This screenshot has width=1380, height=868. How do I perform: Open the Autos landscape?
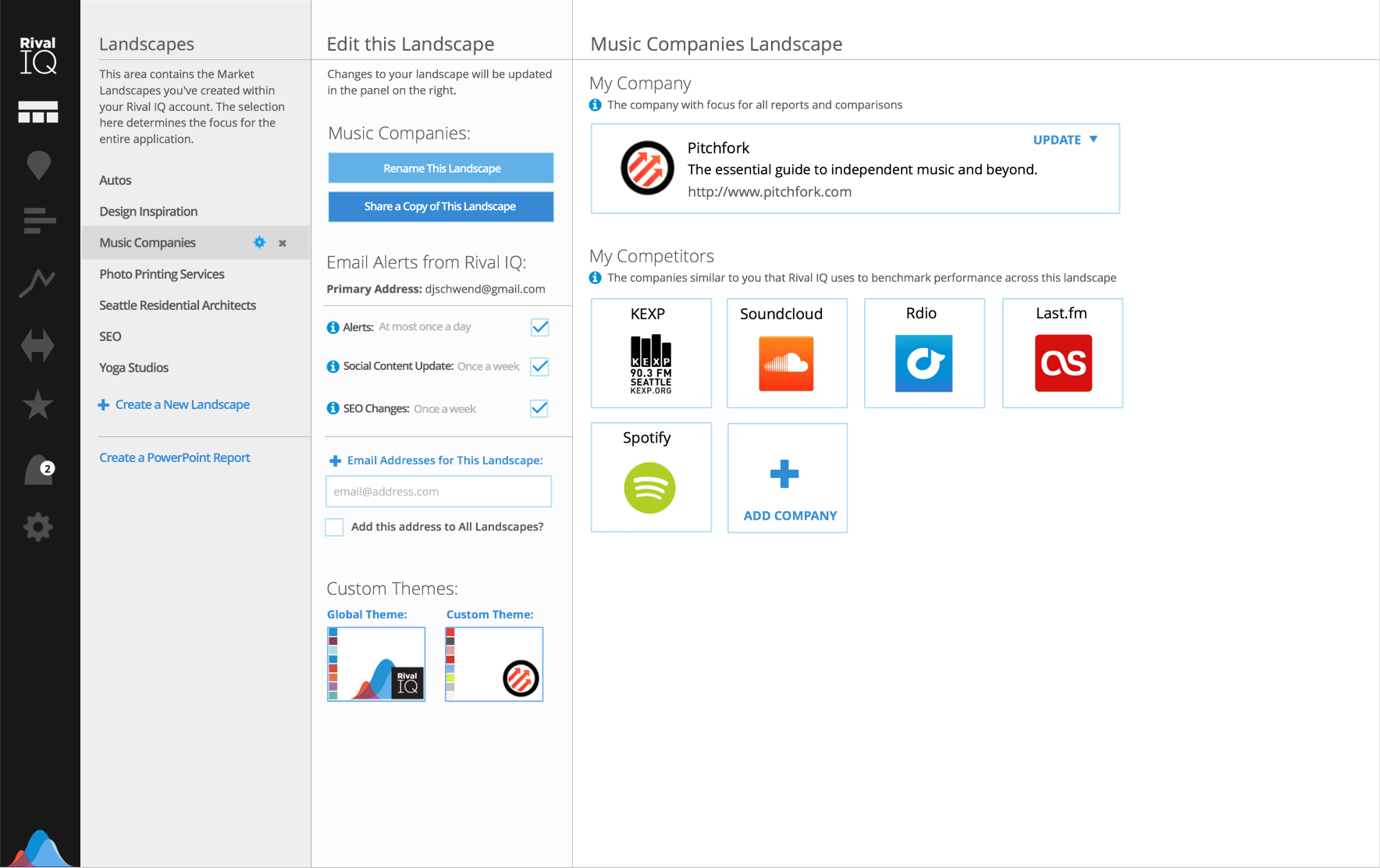(116, 180)
